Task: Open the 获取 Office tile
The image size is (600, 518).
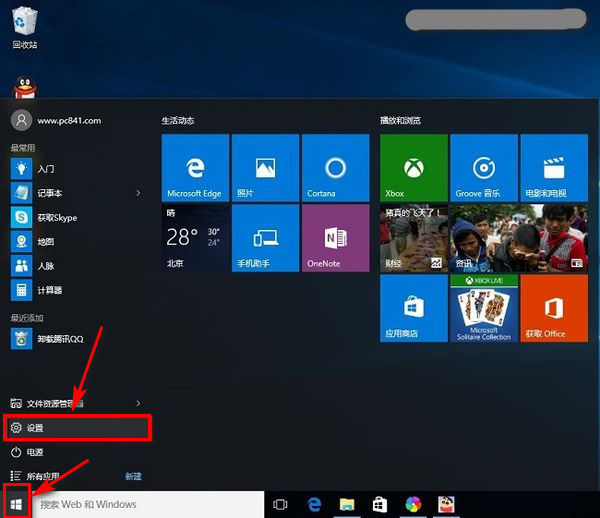Action: [554, 308]
